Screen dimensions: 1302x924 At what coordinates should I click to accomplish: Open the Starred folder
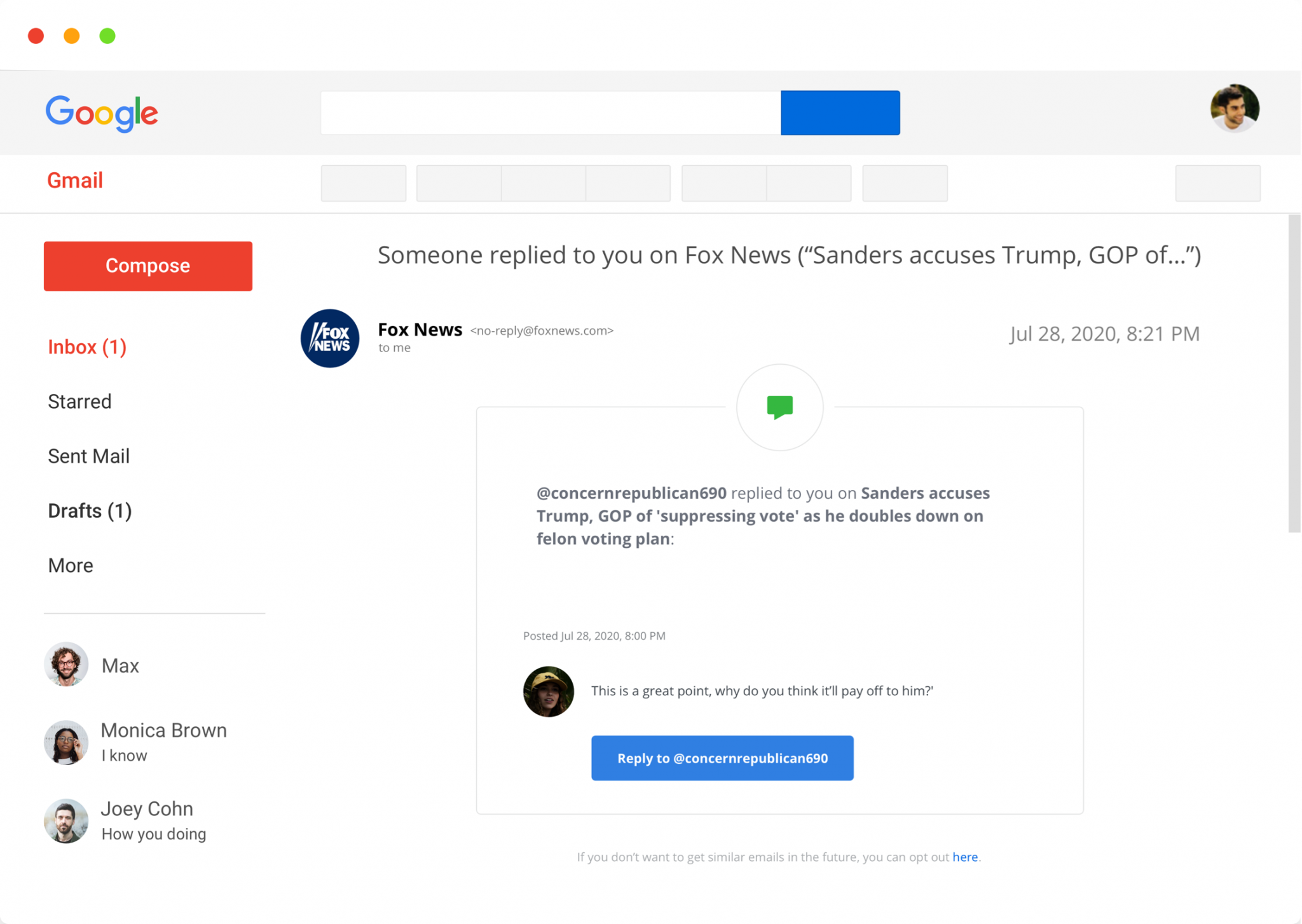79,402
